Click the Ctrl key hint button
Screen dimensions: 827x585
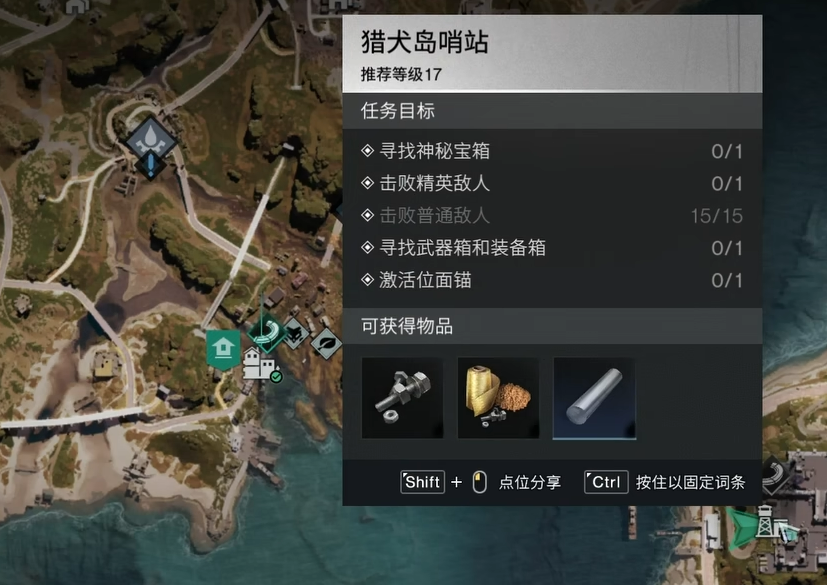point(606,482)
